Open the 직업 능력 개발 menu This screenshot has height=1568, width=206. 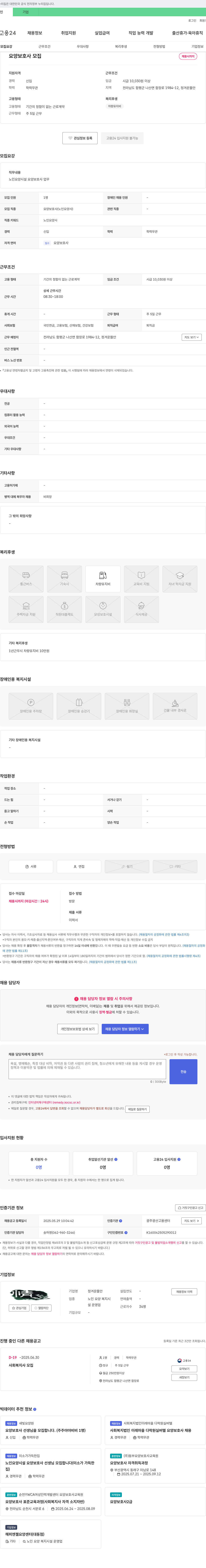141,33
